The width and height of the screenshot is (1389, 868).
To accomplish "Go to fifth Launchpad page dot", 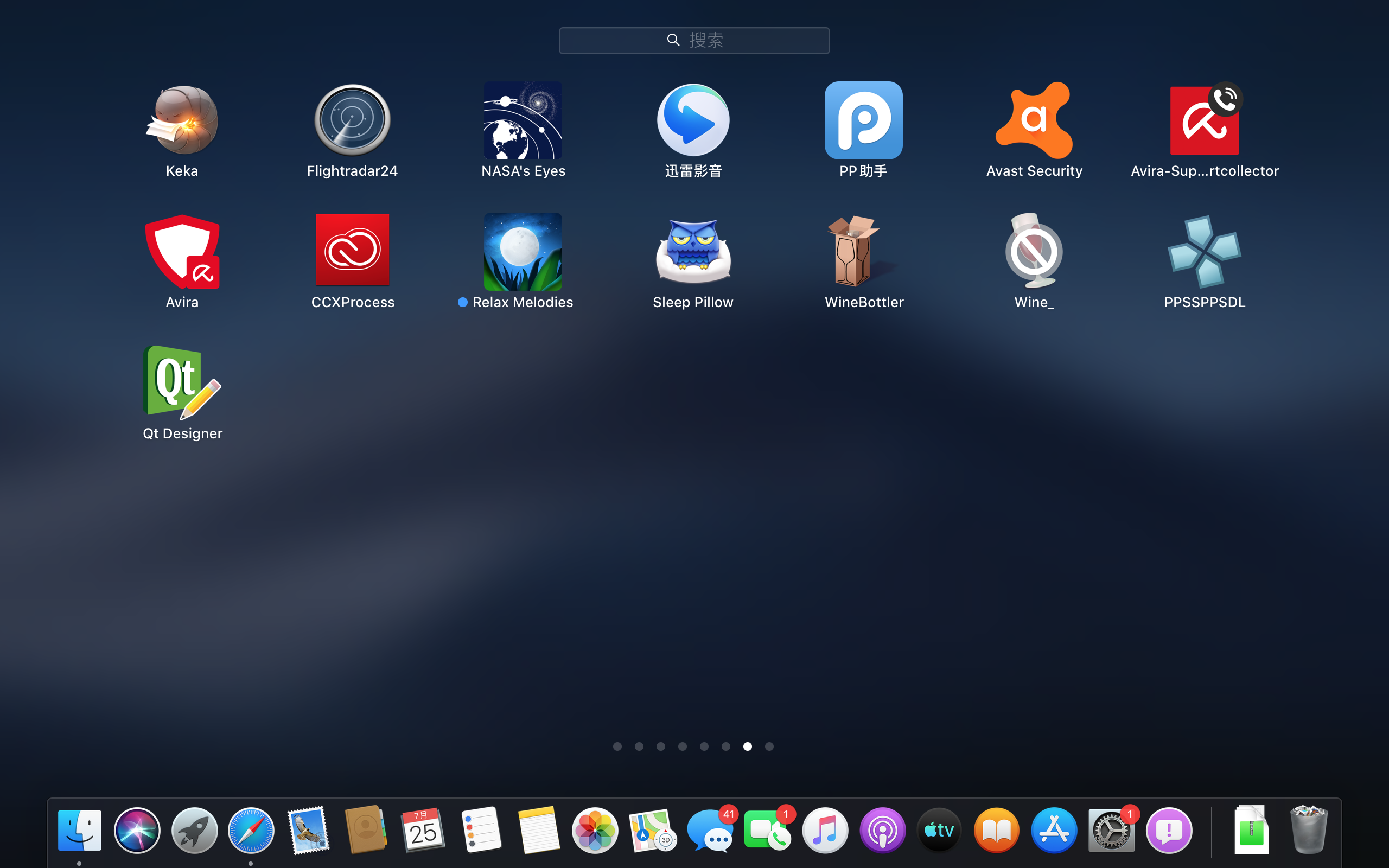I will point(704,746).
